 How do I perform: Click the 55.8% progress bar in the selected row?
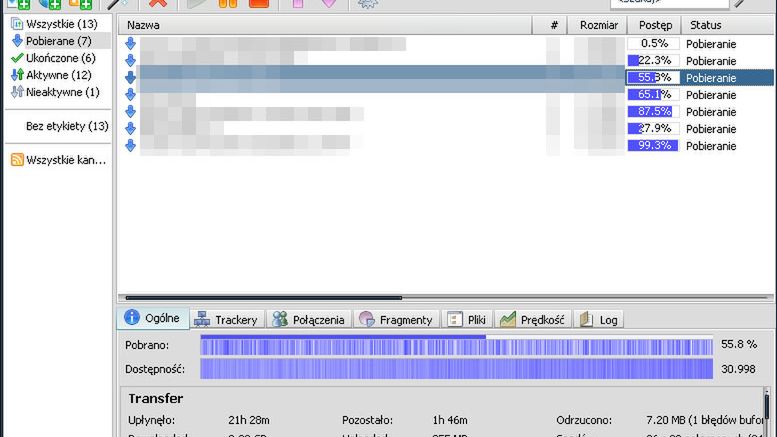653,77
